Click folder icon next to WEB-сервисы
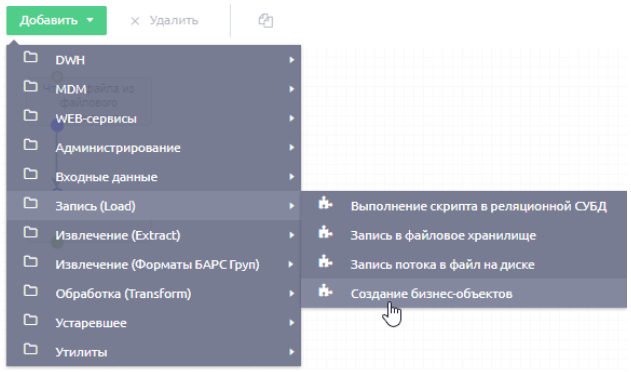 [31, 116]
